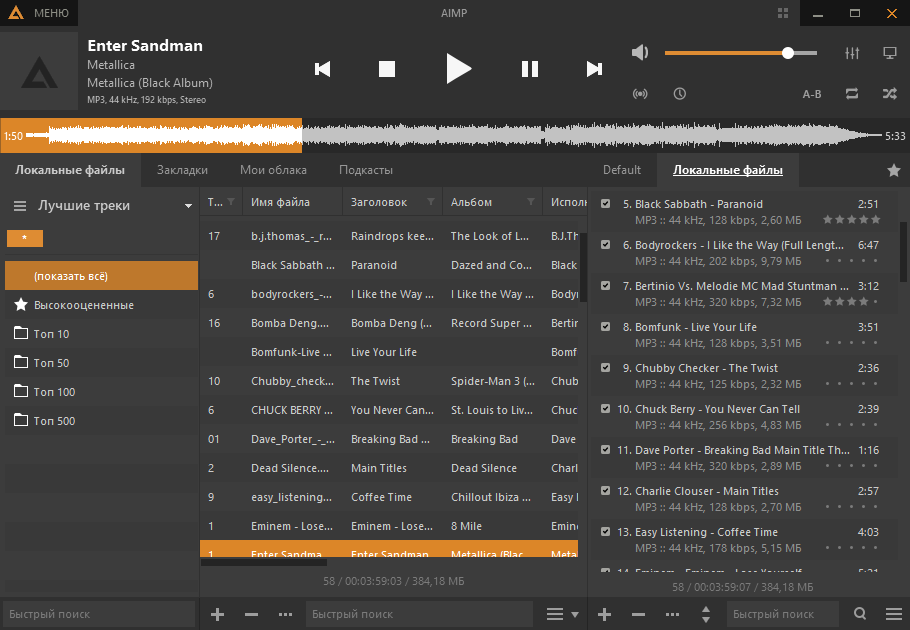
Task: Click the middle Быстрый поиск search field
Action: click(x=419, y=614)
